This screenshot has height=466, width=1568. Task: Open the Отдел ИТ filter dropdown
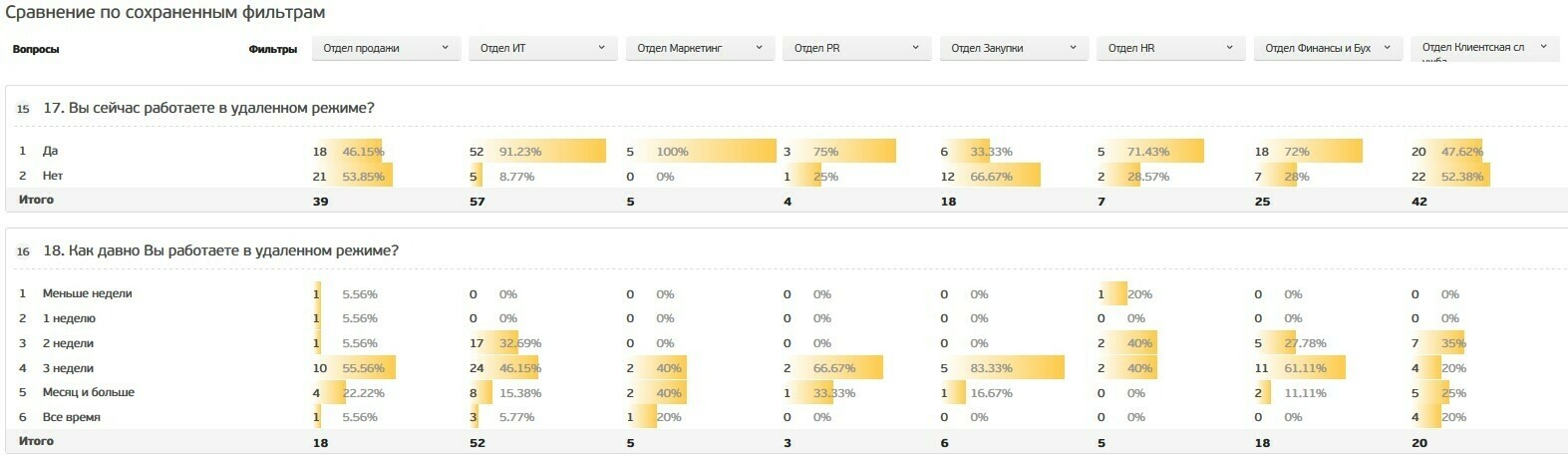(x=542, y=48)
